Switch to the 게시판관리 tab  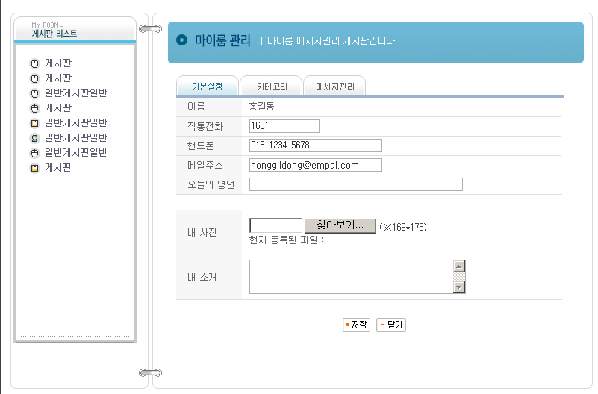pyautogui.click(x=335, y=86)
